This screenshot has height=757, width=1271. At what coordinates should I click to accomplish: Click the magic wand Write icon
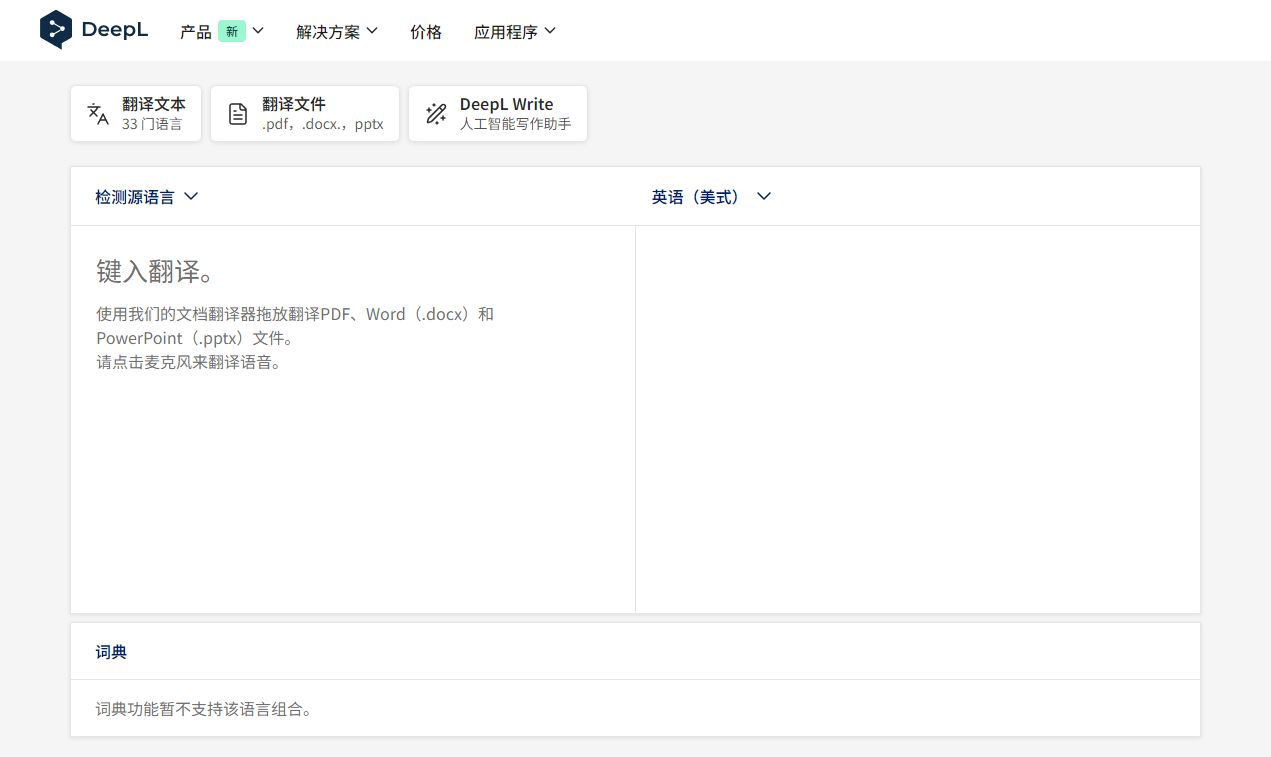click(436, 114)
